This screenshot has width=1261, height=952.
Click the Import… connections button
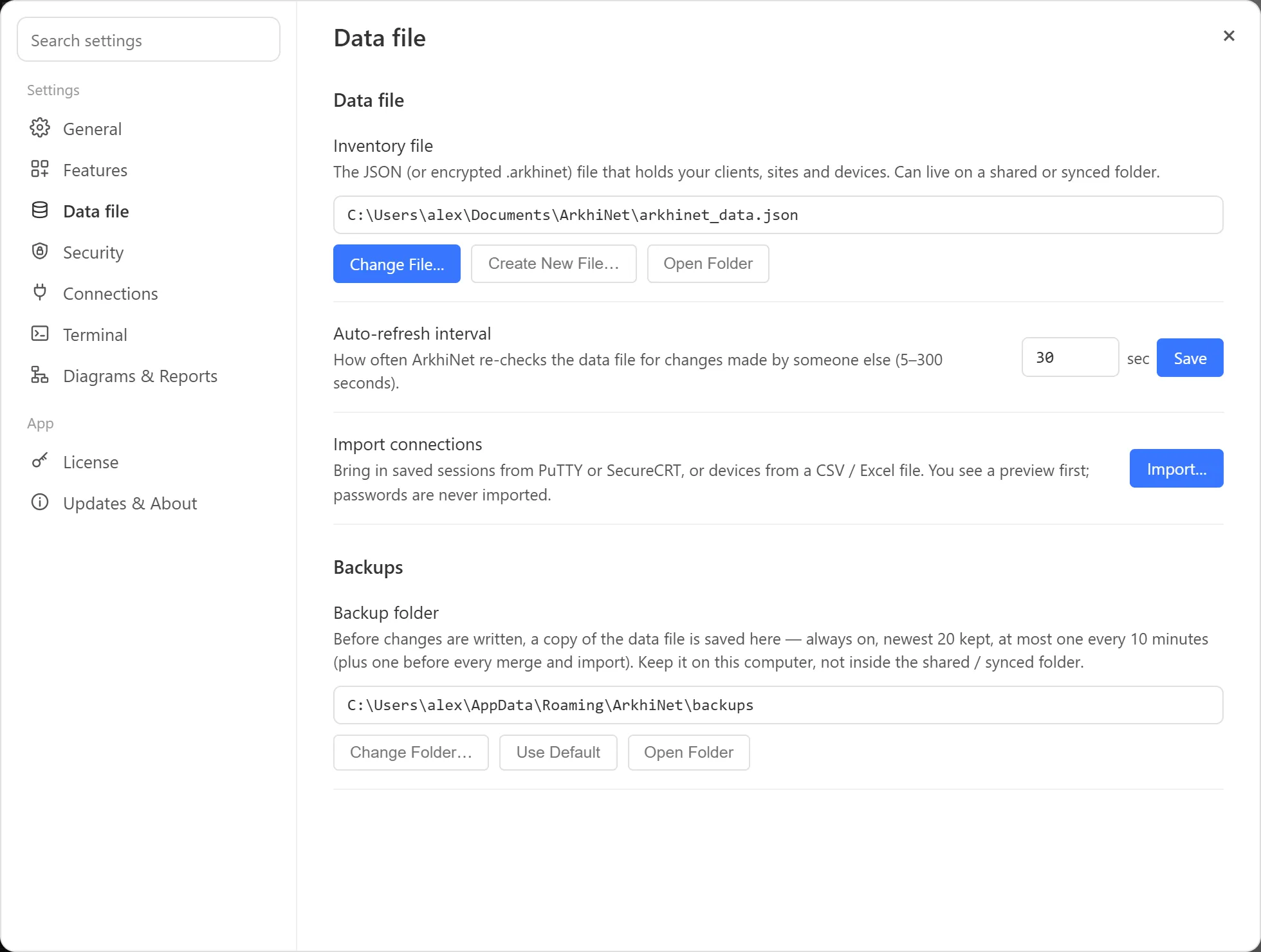coord(1177,468)
